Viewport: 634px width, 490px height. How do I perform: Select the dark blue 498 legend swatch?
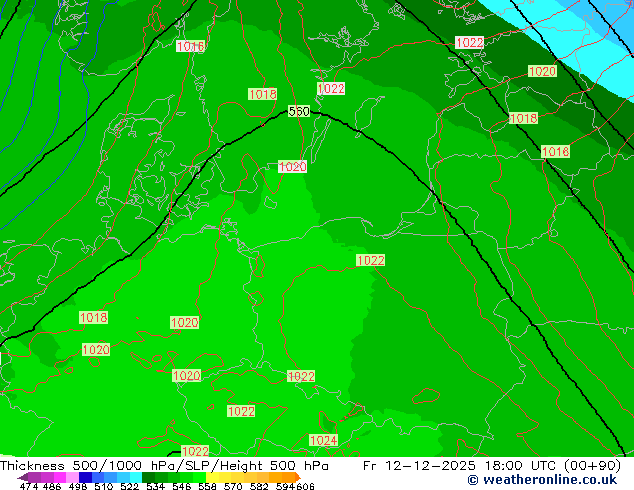point(85,477)
